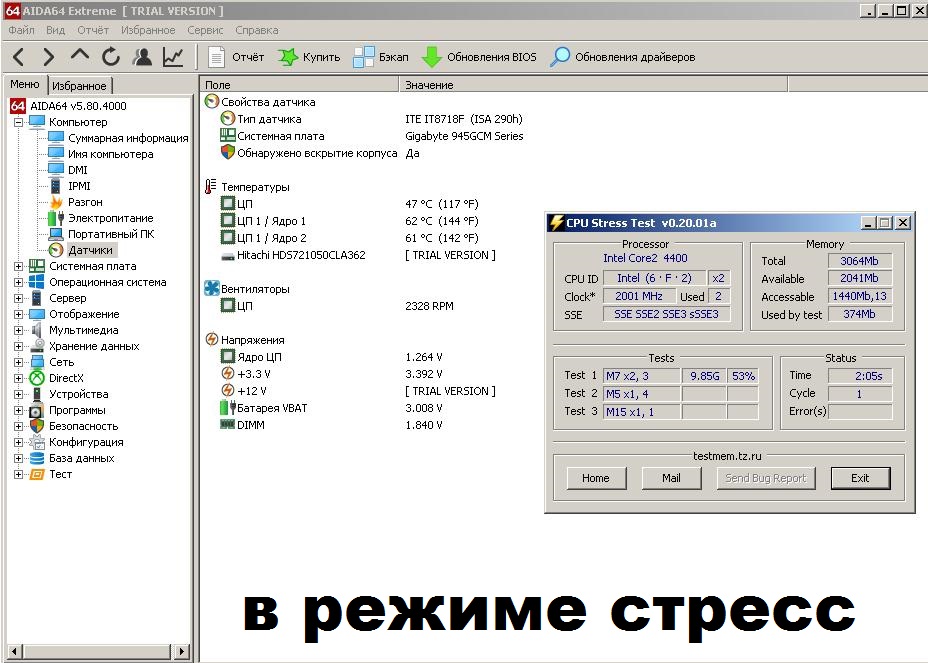
Task: Click the Test 3 field M15 x1, 1
Action: point(642,412)
